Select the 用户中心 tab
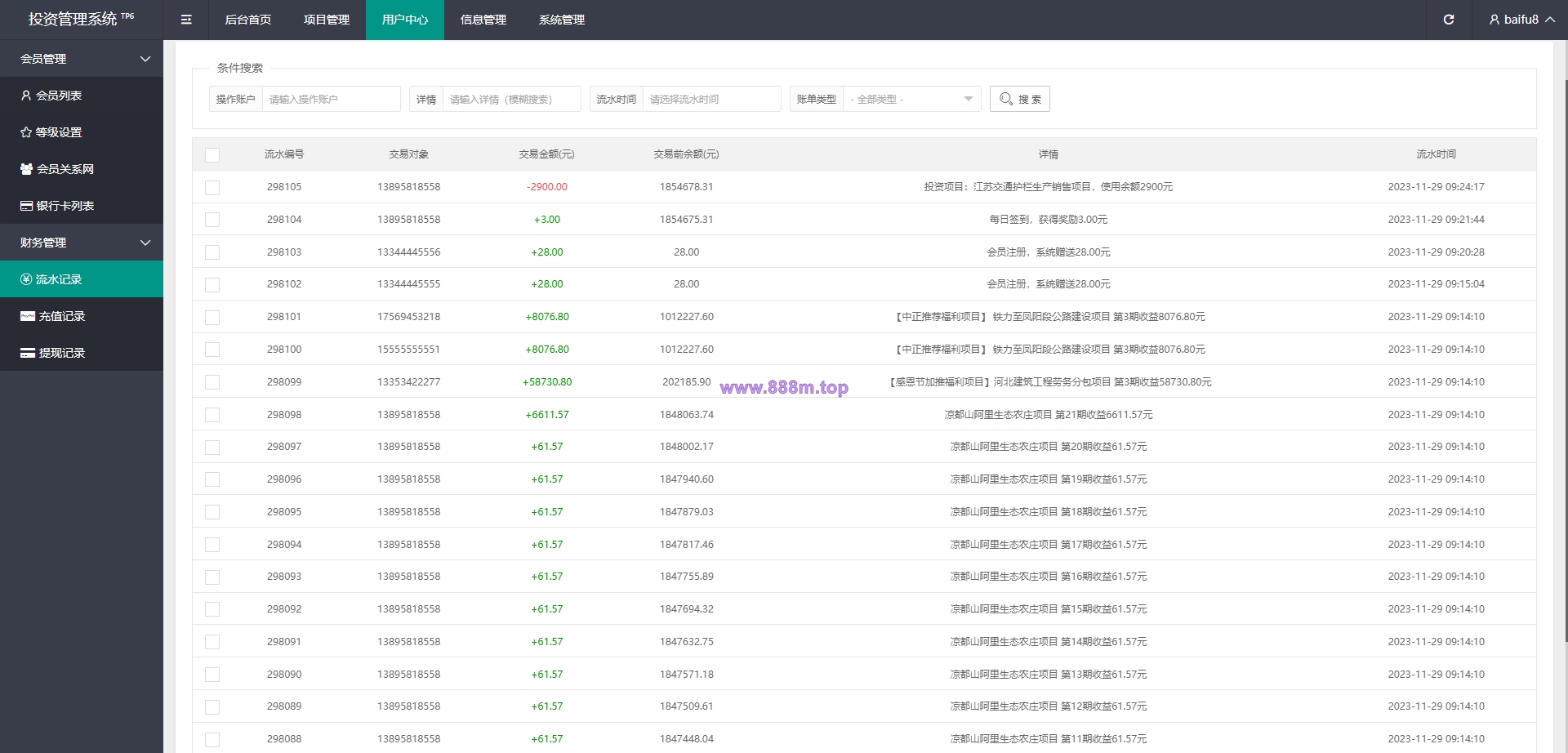Viewport: 1568px width, 753px height. [x=405, y=20]
